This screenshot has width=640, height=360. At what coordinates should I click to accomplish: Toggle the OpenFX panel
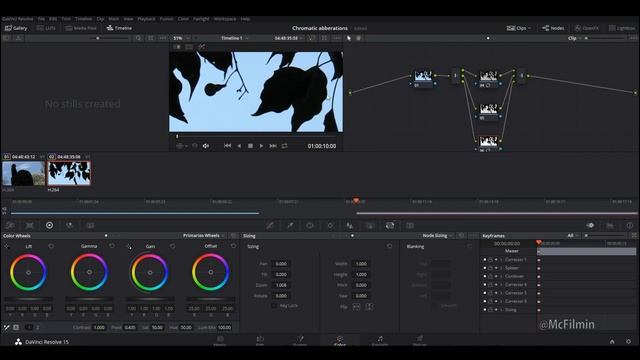(587, 28)
